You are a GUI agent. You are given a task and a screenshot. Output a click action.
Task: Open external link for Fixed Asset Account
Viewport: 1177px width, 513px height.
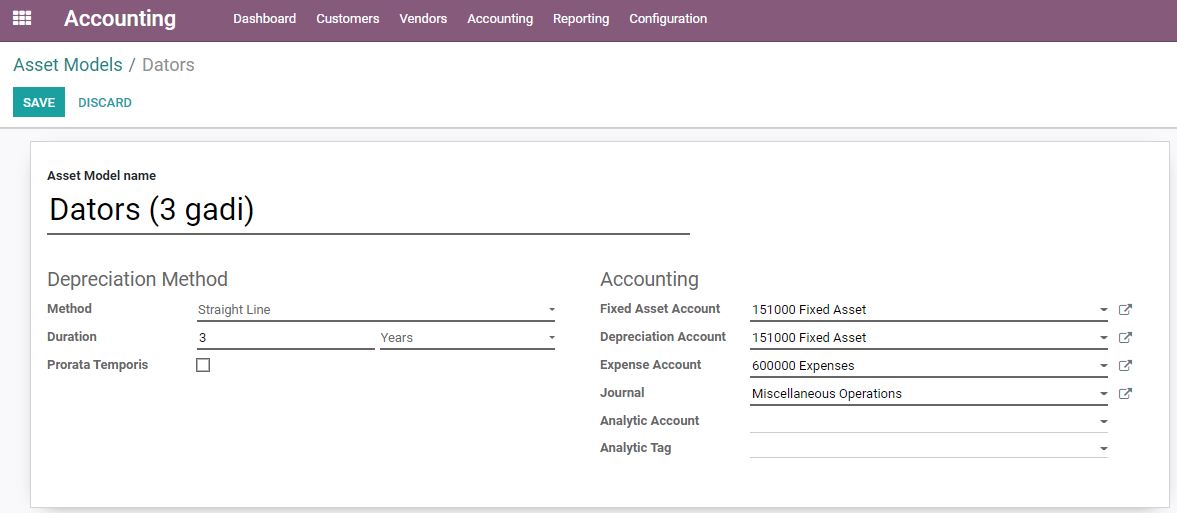tap(1125, 309)
